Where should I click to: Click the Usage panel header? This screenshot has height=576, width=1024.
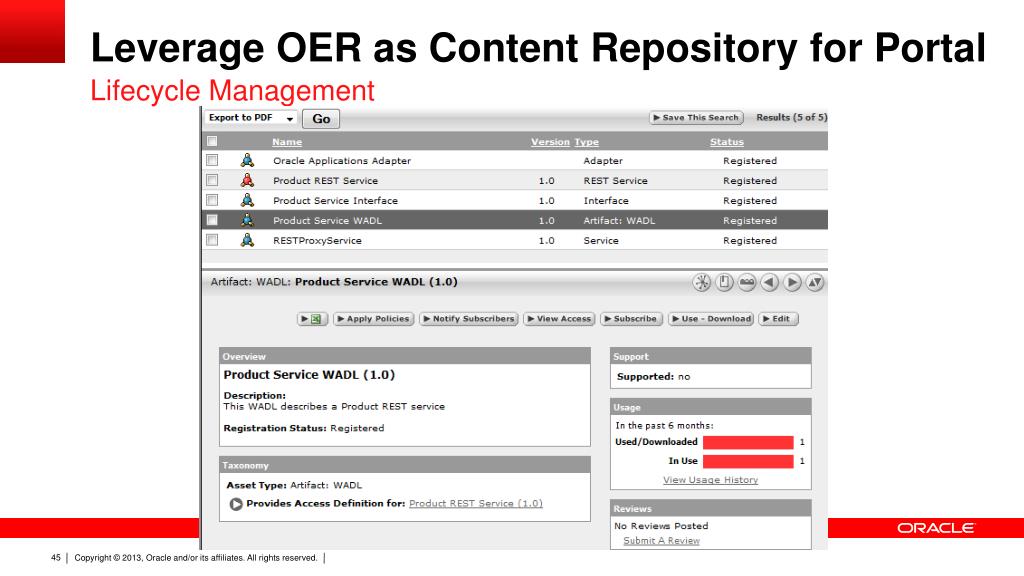711,407
